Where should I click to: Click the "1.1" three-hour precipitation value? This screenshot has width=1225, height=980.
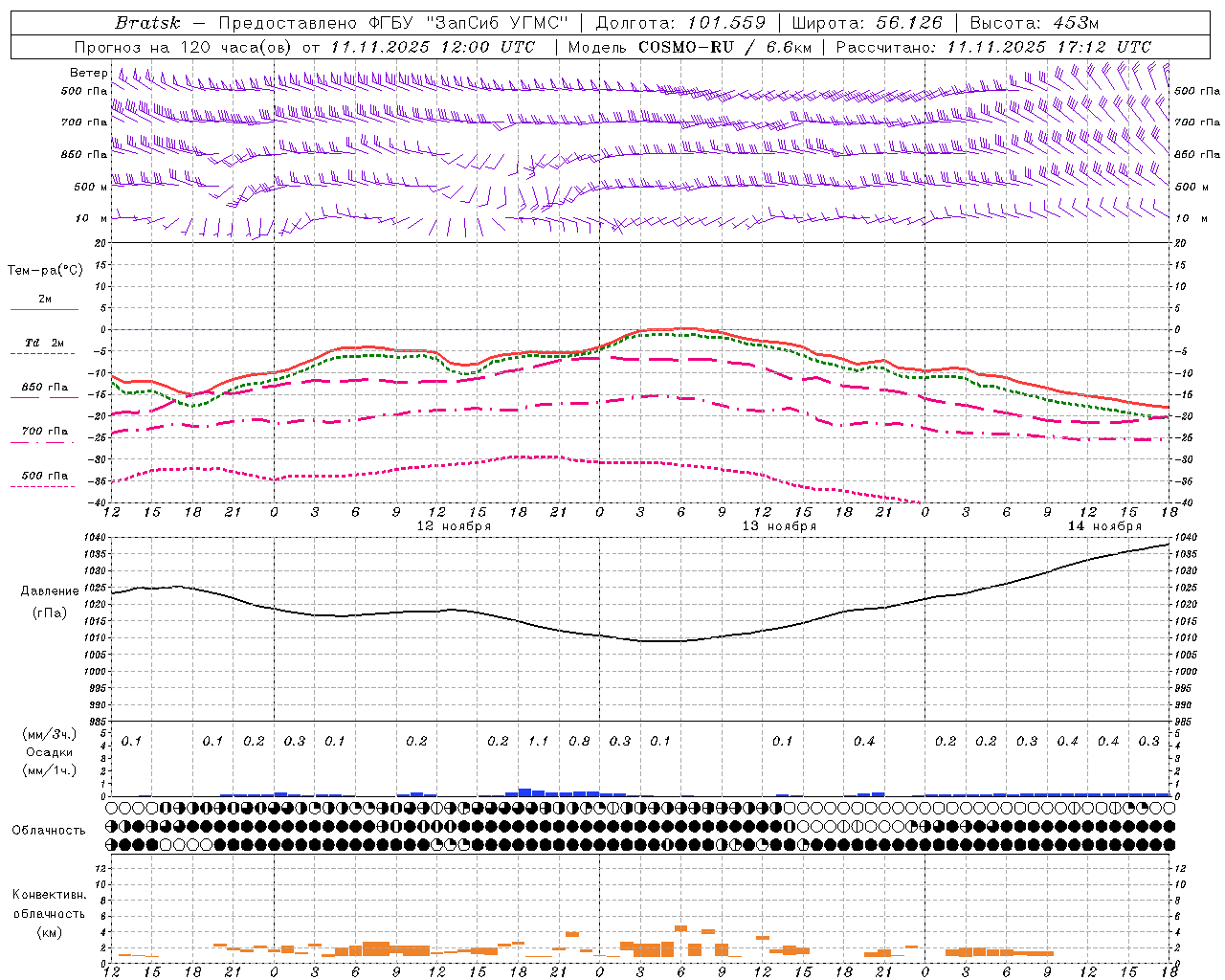tap(539, 742)
